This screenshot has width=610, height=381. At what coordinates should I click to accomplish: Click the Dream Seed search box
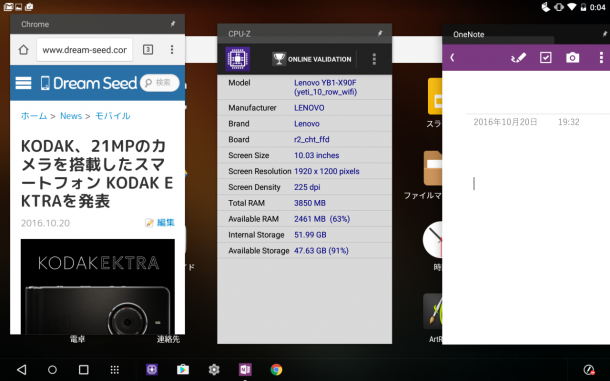tap(160, 83)
